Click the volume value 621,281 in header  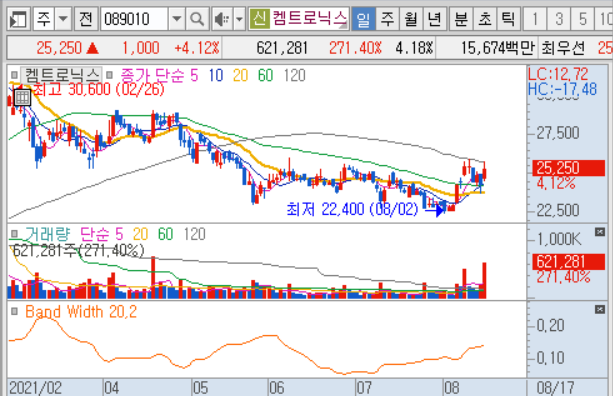282,48
